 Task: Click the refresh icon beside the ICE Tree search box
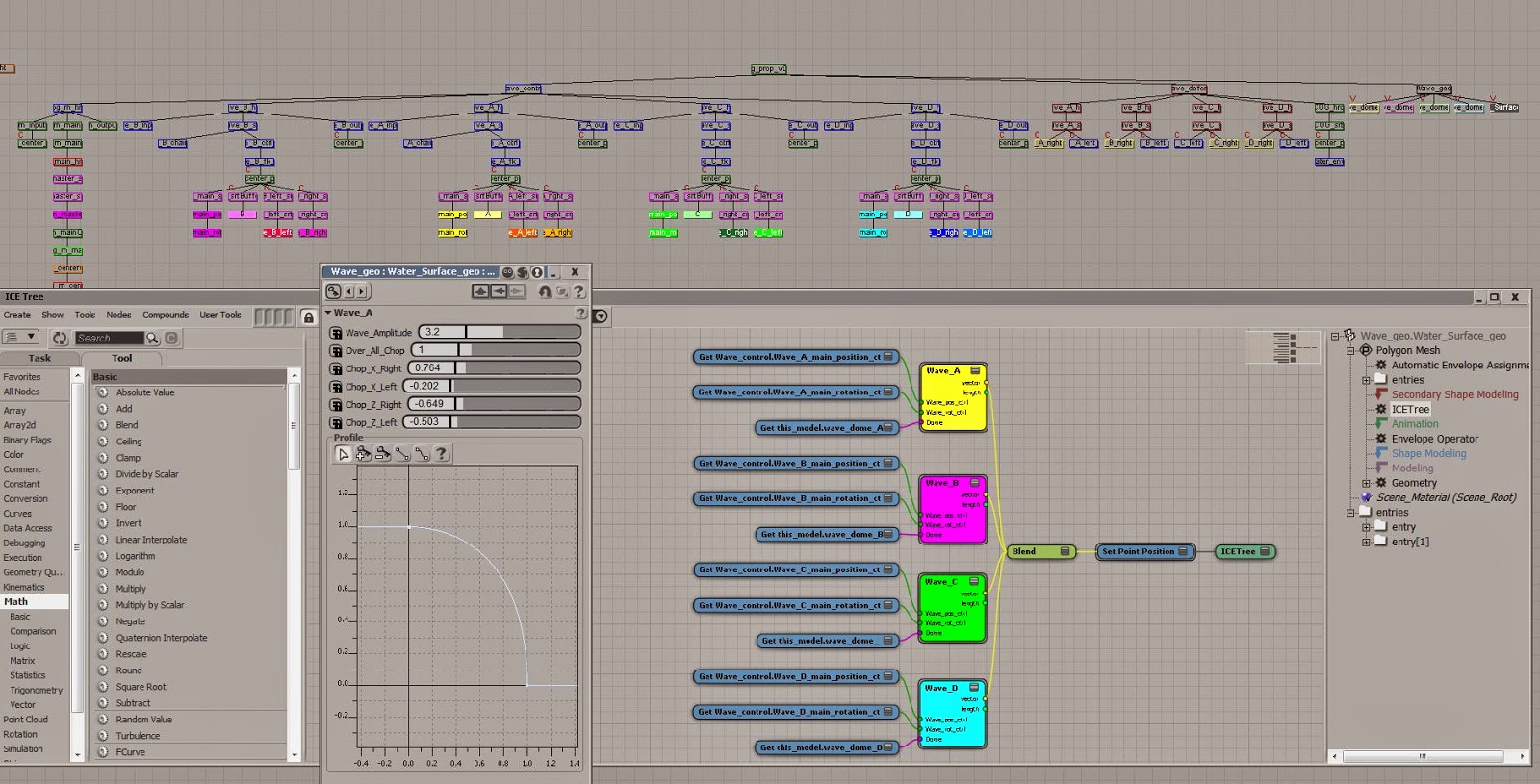tap(60, 338)
